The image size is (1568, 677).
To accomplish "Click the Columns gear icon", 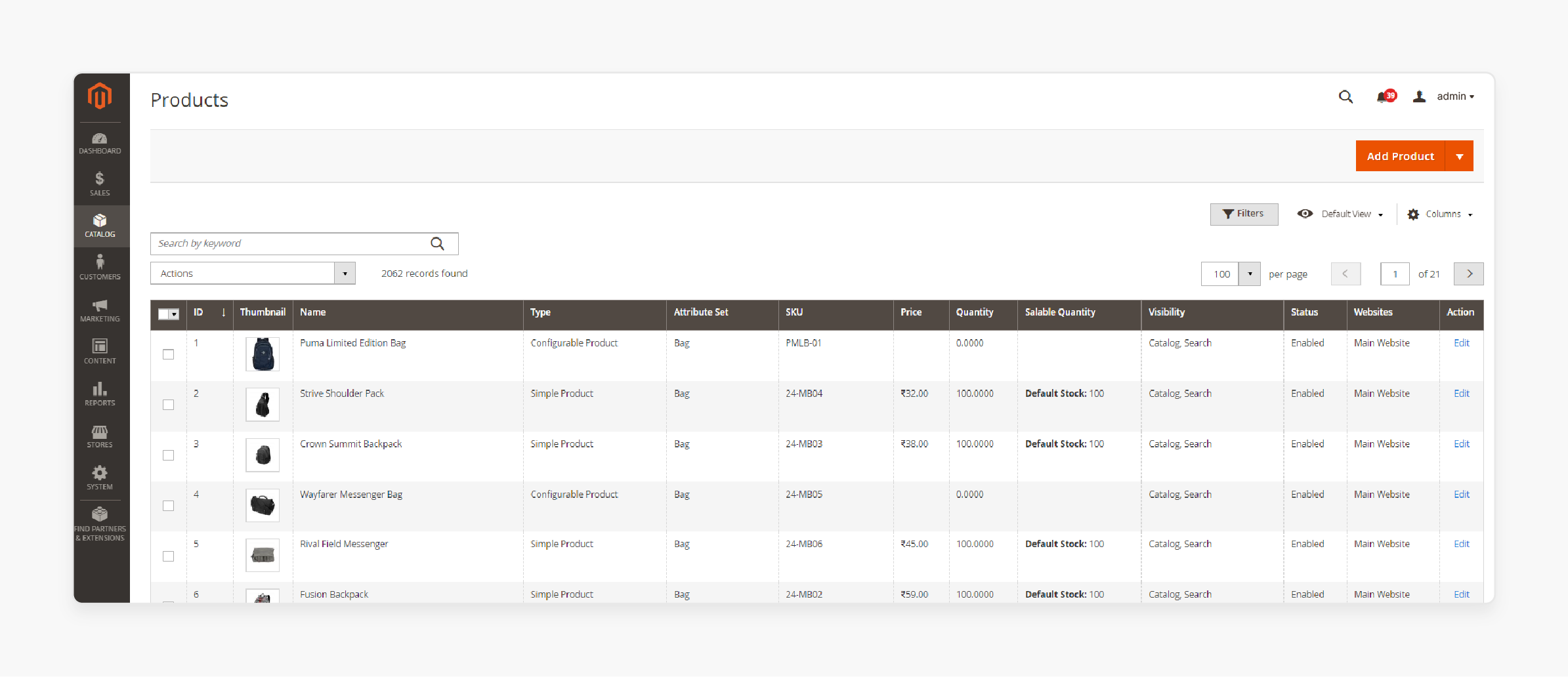I will 1413,215.
